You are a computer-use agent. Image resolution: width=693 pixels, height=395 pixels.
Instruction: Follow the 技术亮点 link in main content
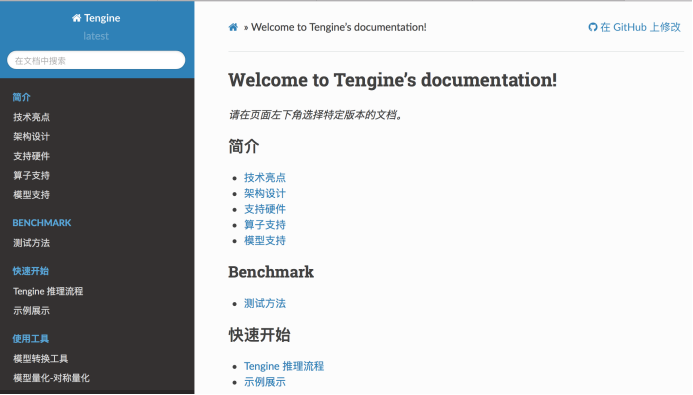tap(265, 178)
